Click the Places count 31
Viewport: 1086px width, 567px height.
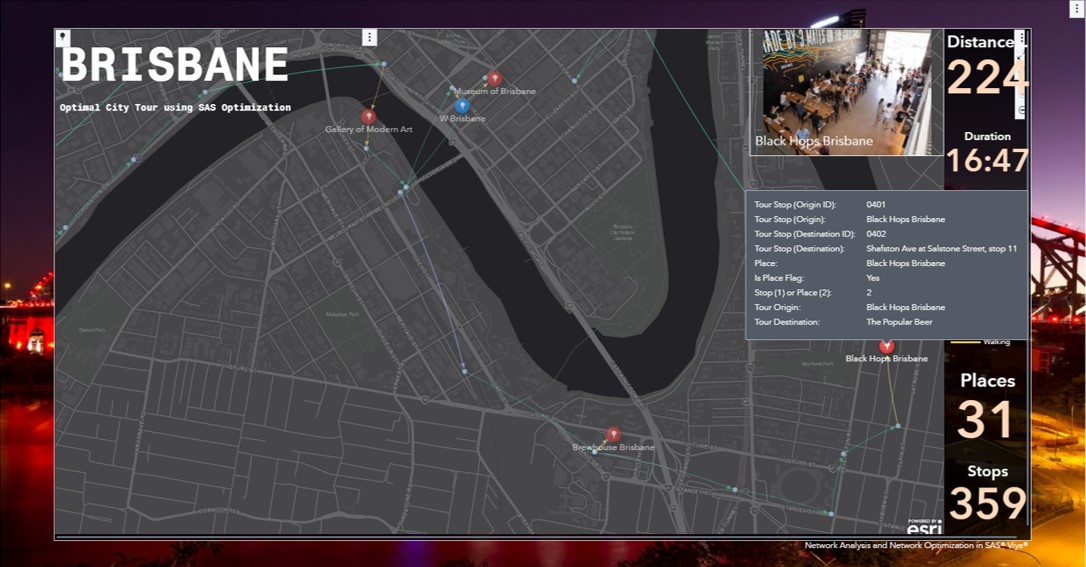coord(984,420)
